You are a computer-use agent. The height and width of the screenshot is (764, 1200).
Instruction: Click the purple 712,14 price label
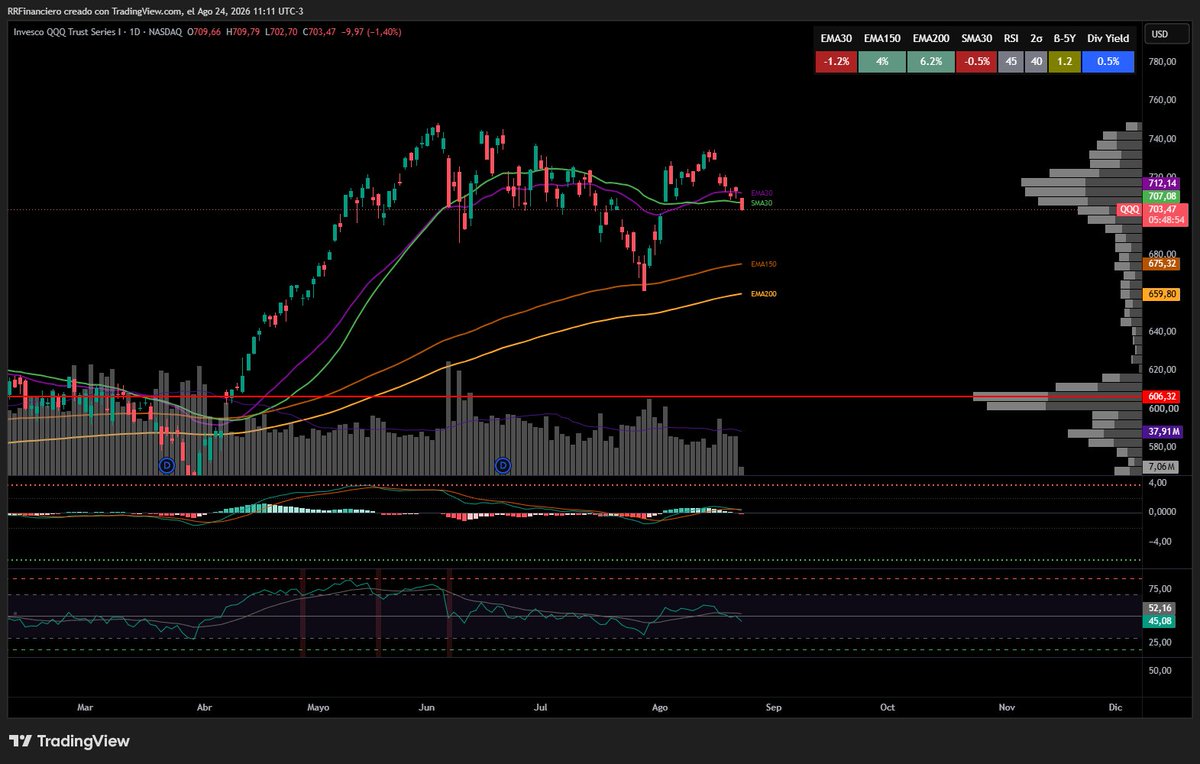[1162, 183]
